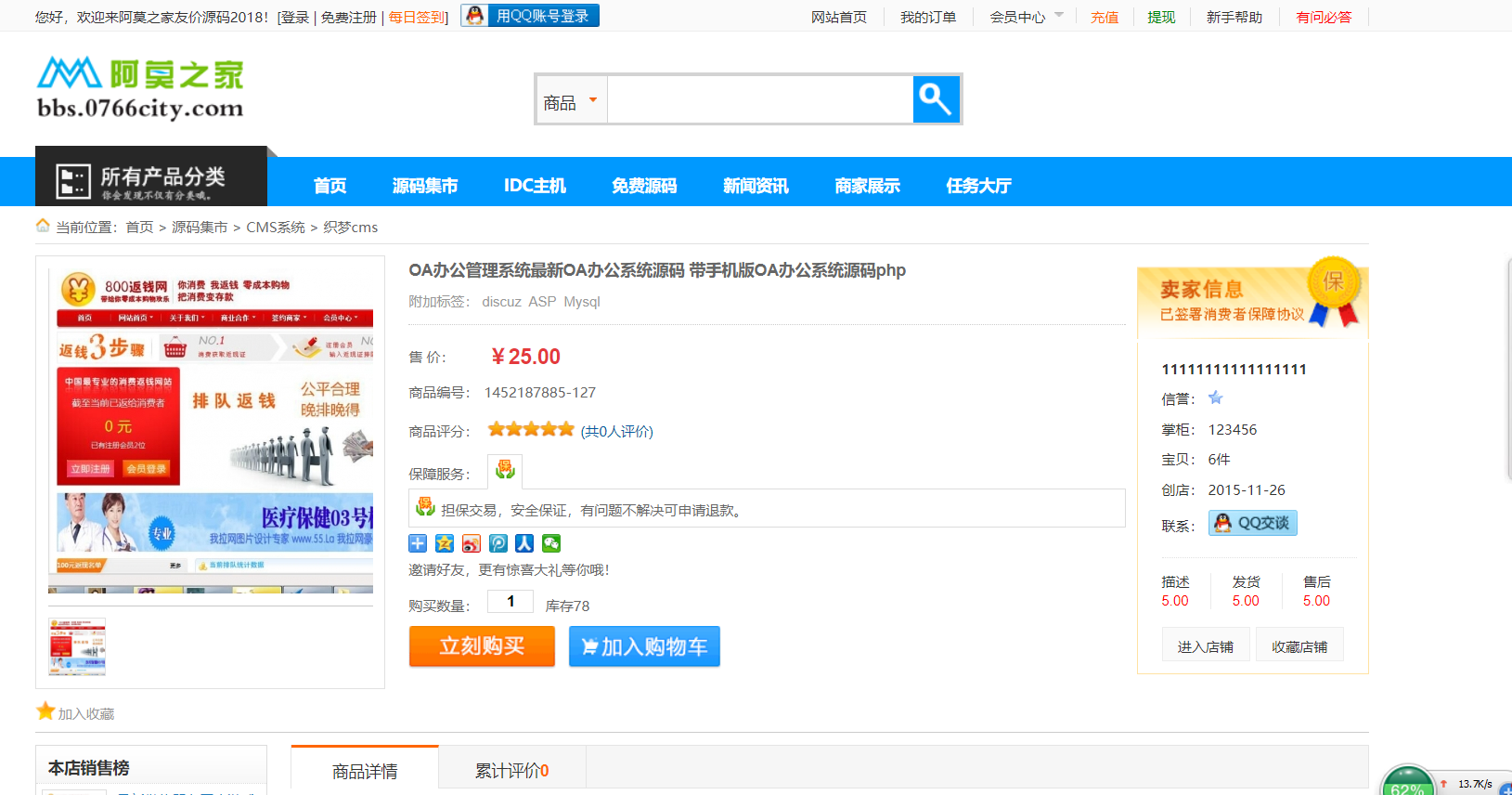Click the 购买数量 quantity input field
The image size is (1512, 795).
pyautogui.click(x=510, y=602)
